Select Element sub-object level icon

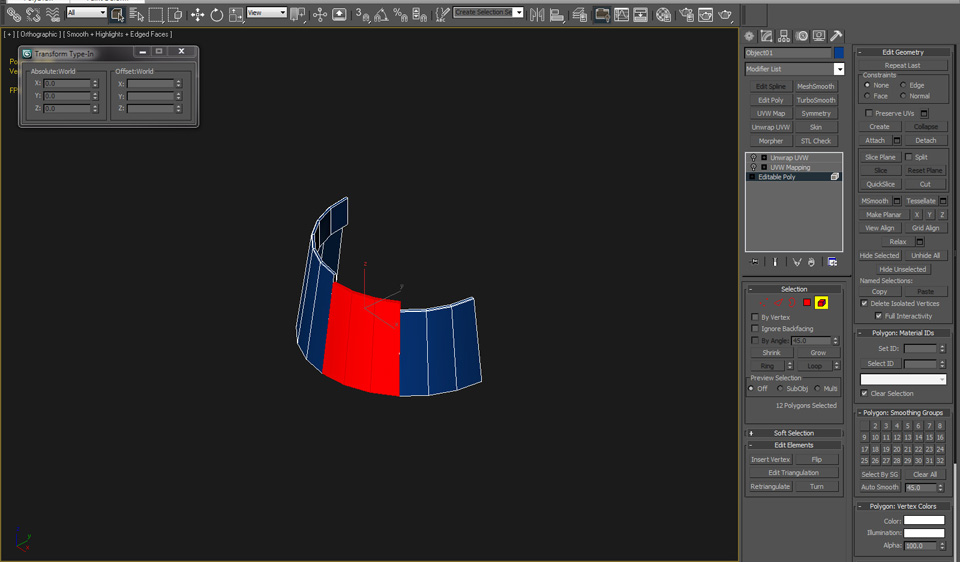tap(821, 302)
